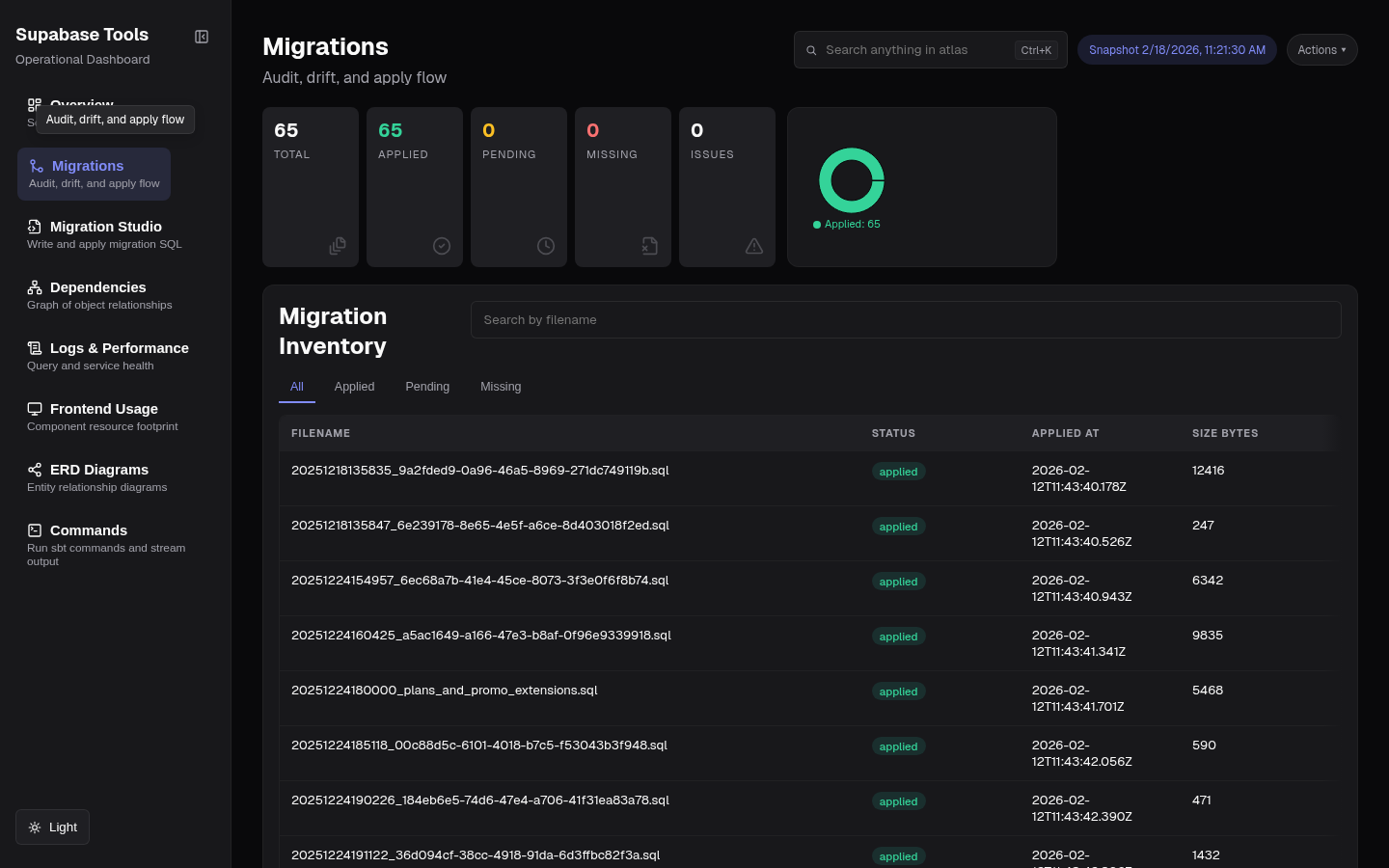
Task: Click the warning triangle on the ISSUES card
Action: tap(754, 246)
